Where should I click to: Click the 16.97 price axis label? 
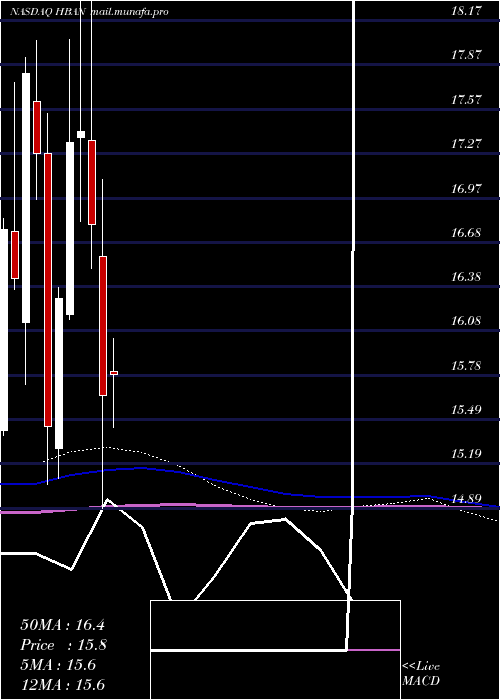click(467, 188)
